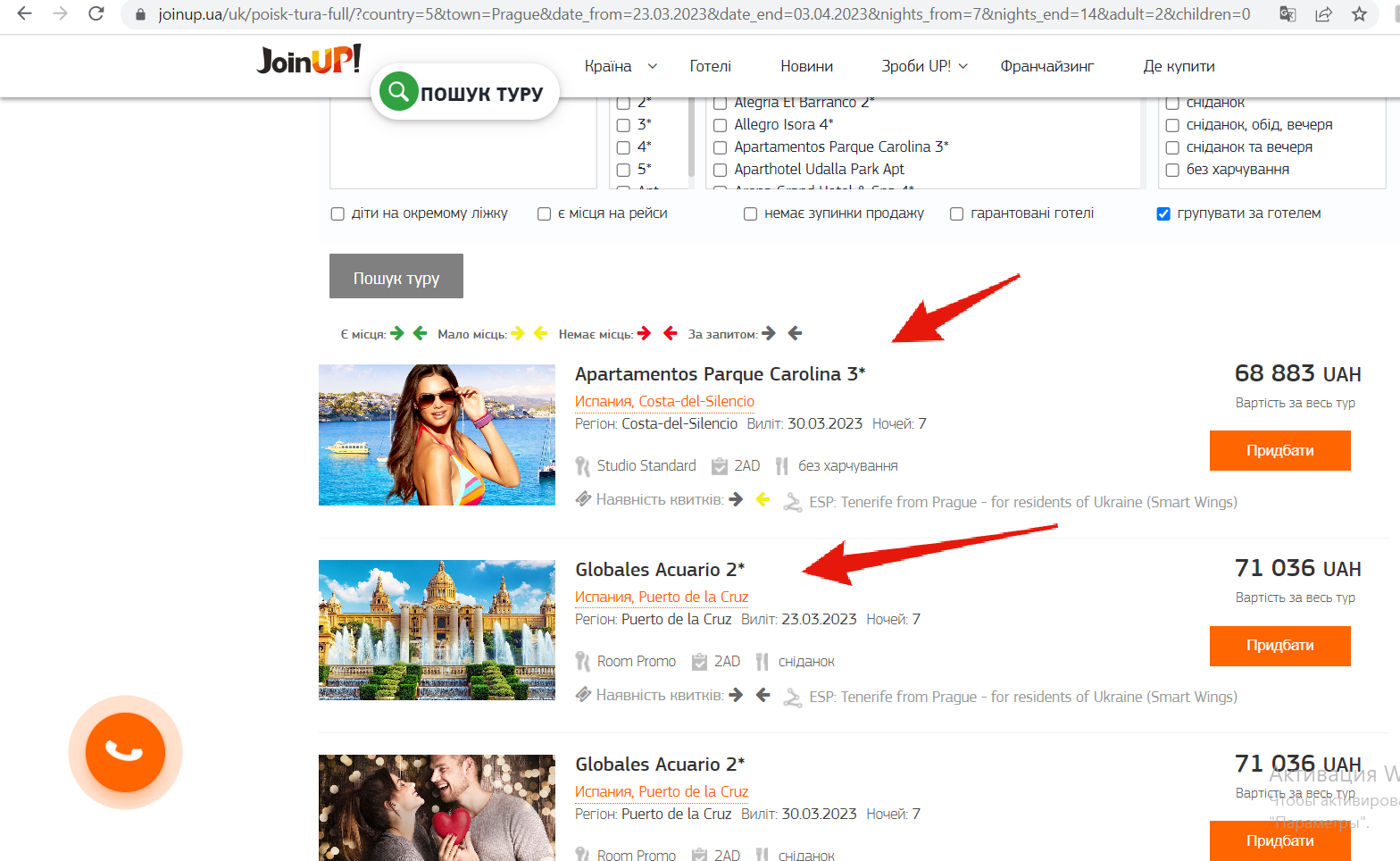Viewport: 1400px width, 861px height.
Task: Click the 71 036 UAH price of 23.03.2023 tour
Action: [1297, 568]
